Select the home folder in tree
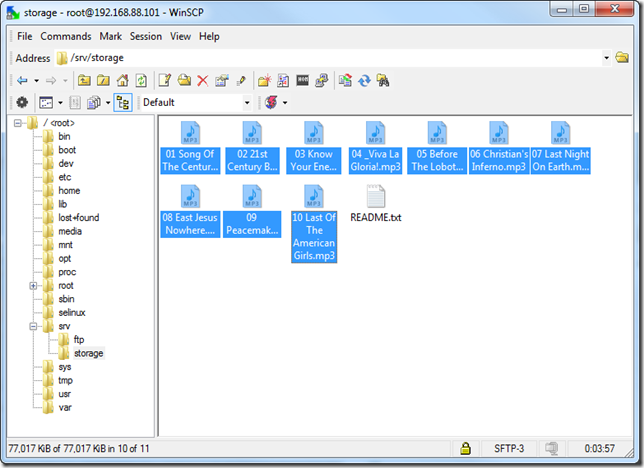The width and height of the screenshot is (644, 468). tap(69, 191)
